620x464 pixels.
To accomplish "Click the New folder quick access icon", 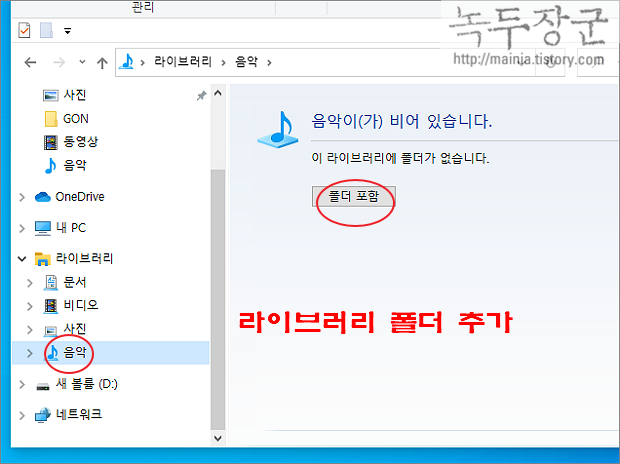I will point(46,30).
